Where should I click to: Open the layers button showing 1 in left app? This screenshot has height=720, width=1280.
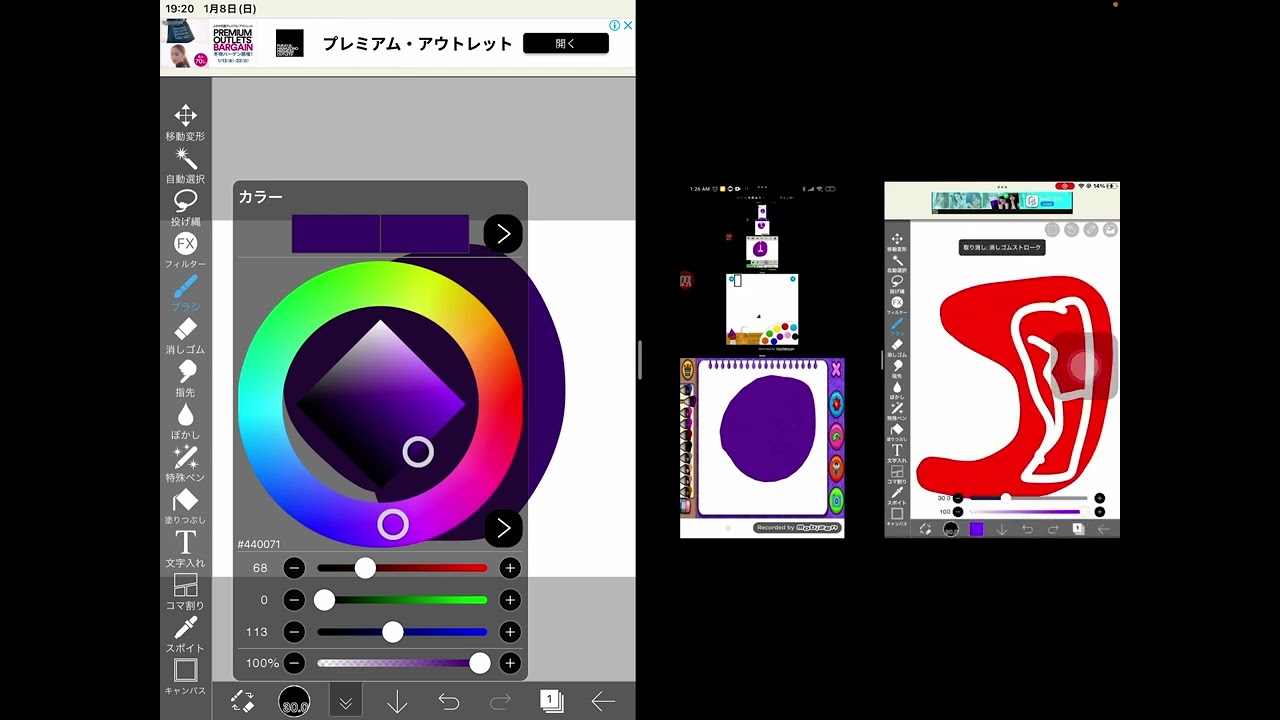pyautogui.click(x=551, y=701)
